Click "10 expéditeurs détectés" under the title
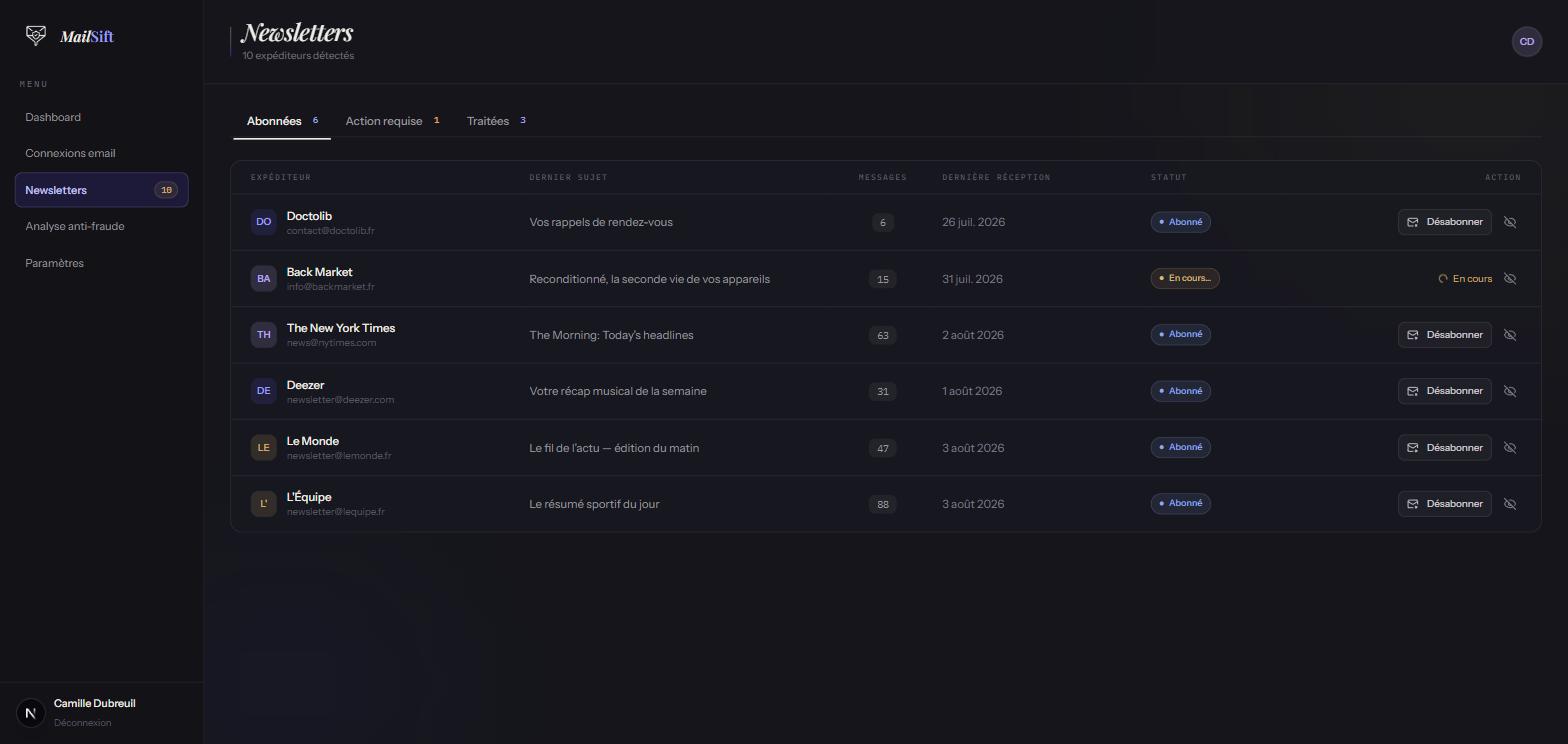The width and height of the screenshot is (1568, 744). tap(298, 56)
